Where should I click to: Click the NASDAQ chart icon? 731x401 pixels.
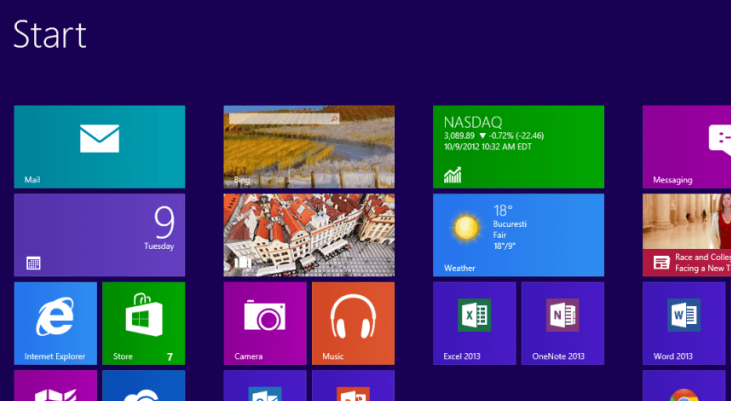coord(452,175)
